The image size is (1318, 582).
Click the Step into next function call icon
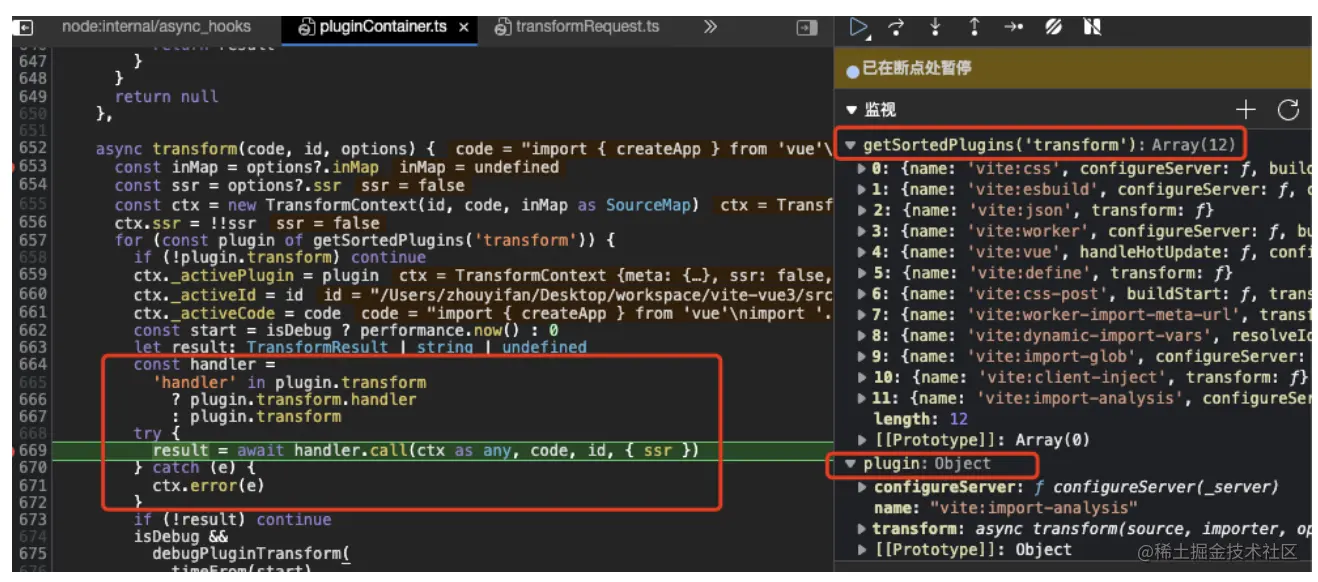click(x=933, y=28)
